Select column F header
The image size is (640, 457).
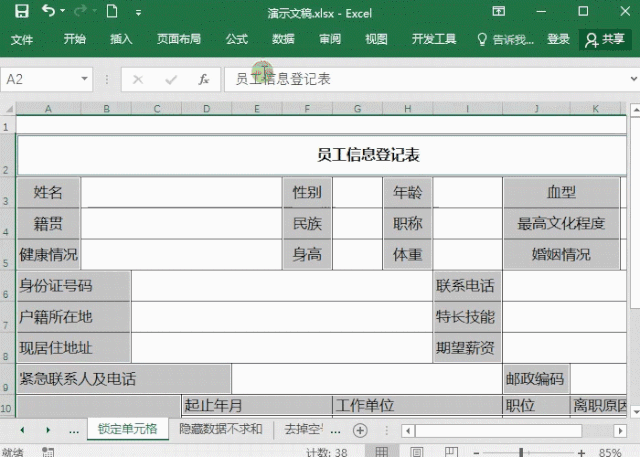[307, 109]
